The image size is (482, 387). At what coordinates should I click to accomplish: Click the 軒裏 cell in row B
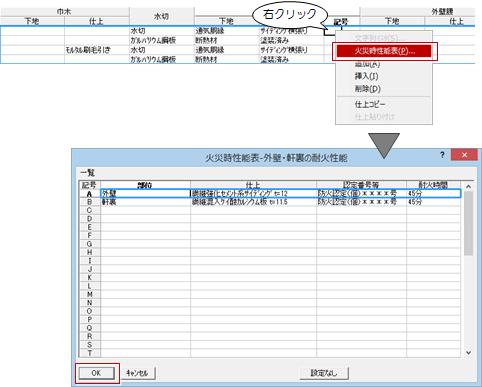[x=145, y=202]
